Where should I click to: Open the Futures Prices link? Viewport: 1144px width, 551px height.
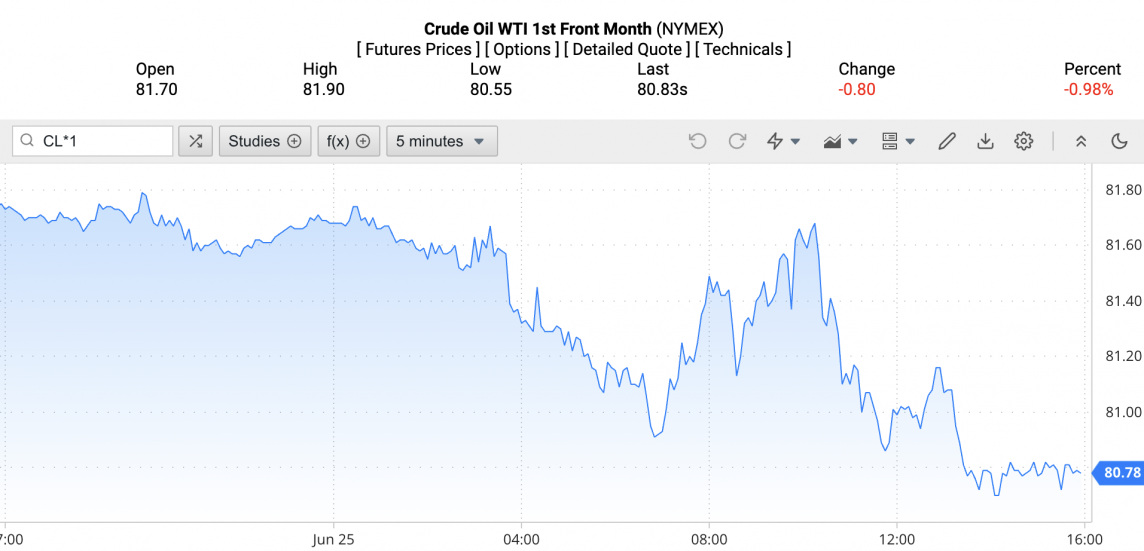[416, 49]
